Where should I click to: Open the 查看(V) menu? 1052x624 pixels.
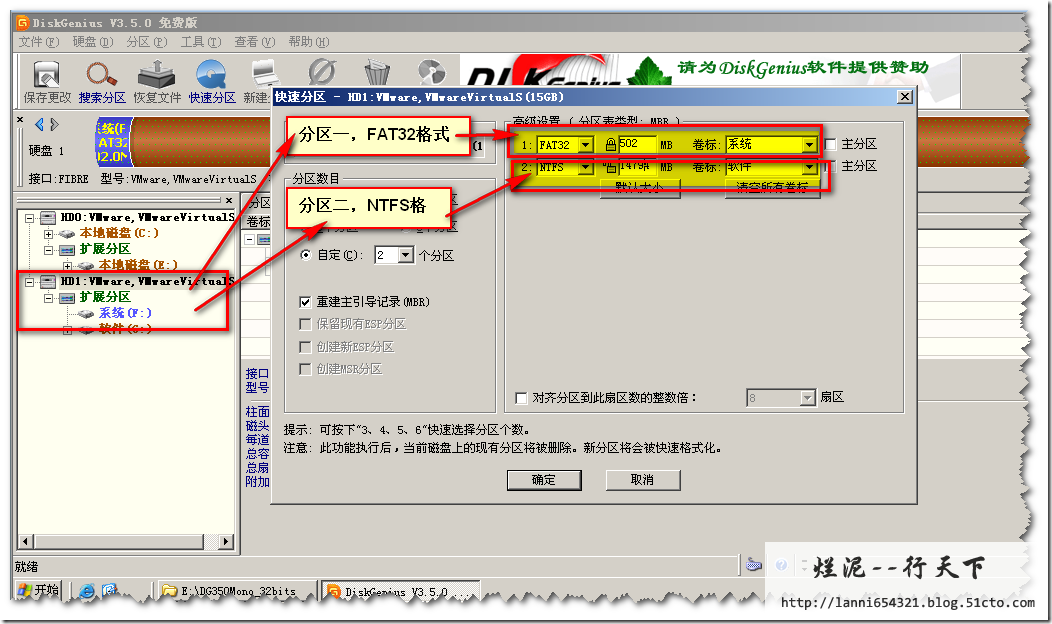pos(255,42)
